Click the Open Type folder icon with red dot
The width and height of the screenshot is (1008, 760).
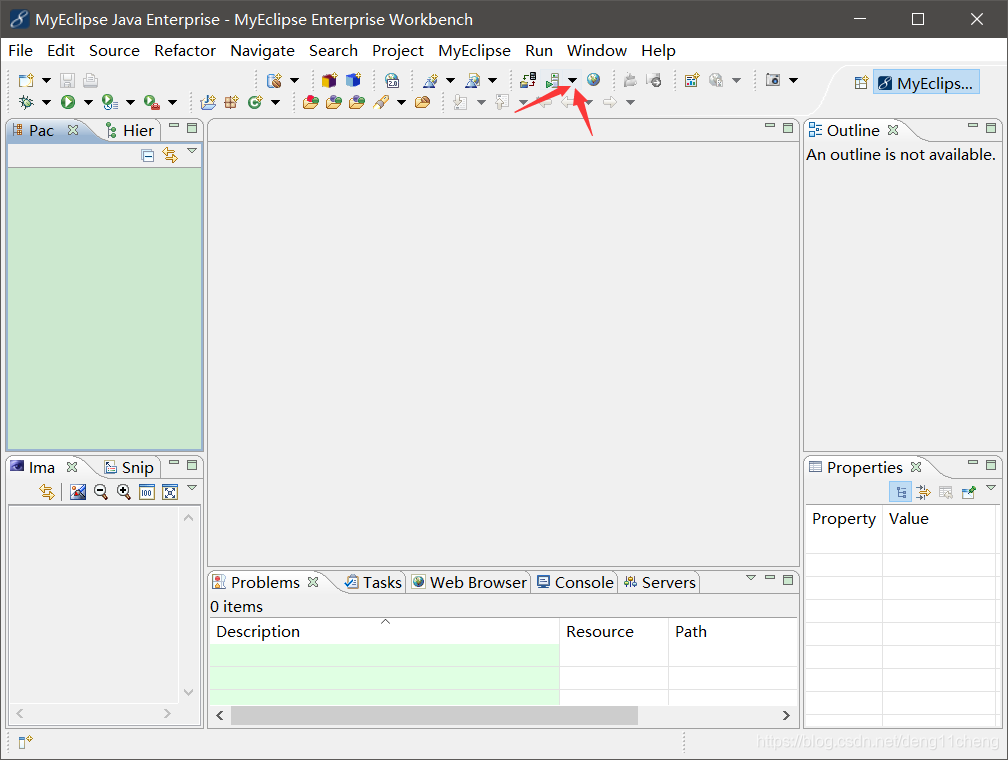(311, 102)
